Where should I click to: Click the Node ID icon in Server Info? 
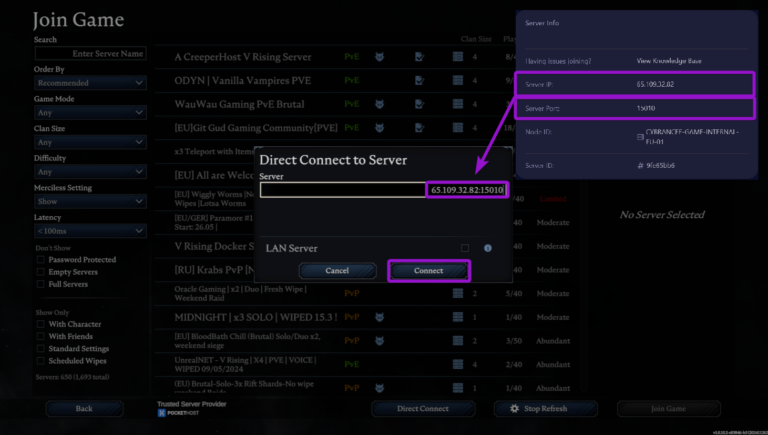[x=640, y=137]
